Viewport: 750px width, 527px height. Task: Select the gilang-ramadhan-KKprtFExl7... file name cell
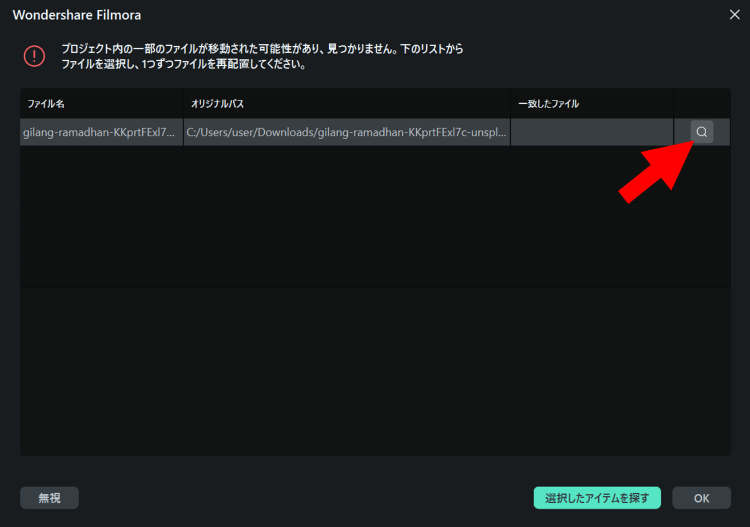point(101,132)
